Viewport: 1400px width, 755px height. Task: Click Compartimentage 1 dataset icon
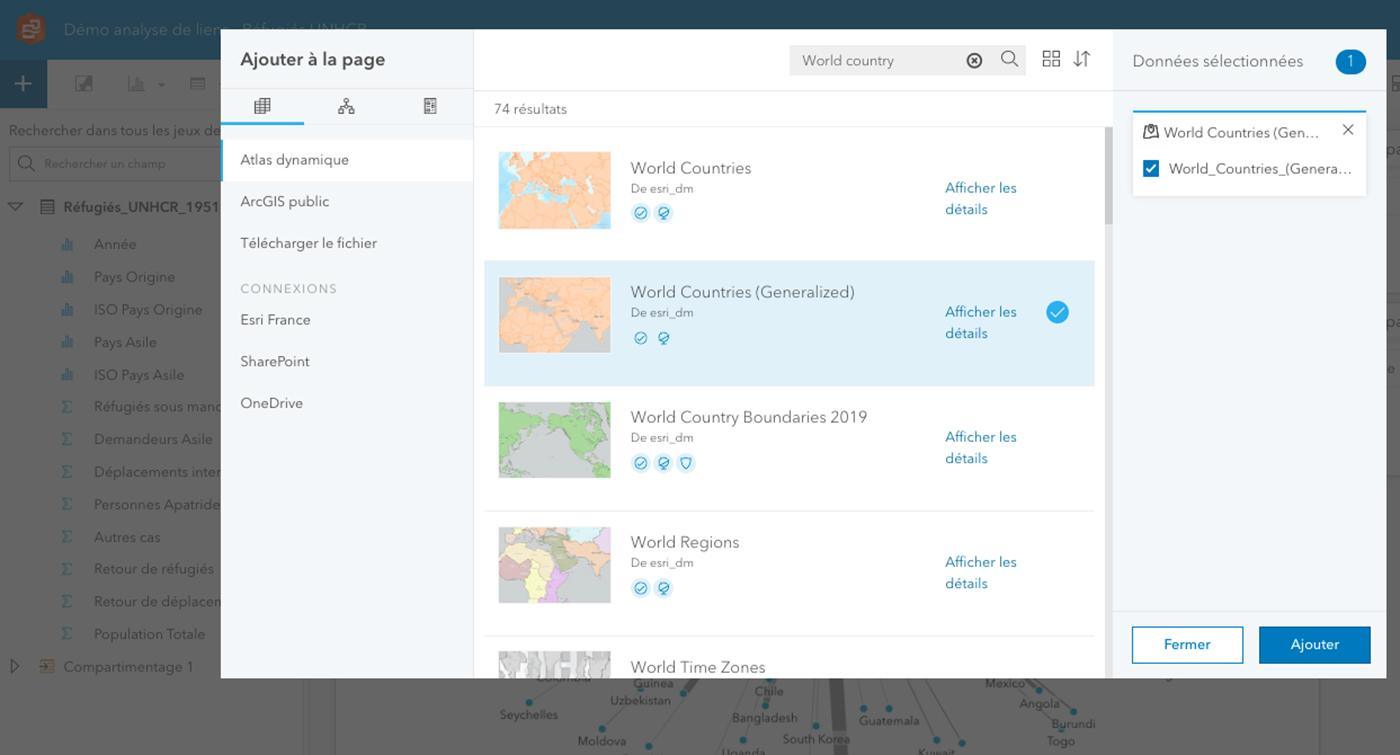[46, 666]
